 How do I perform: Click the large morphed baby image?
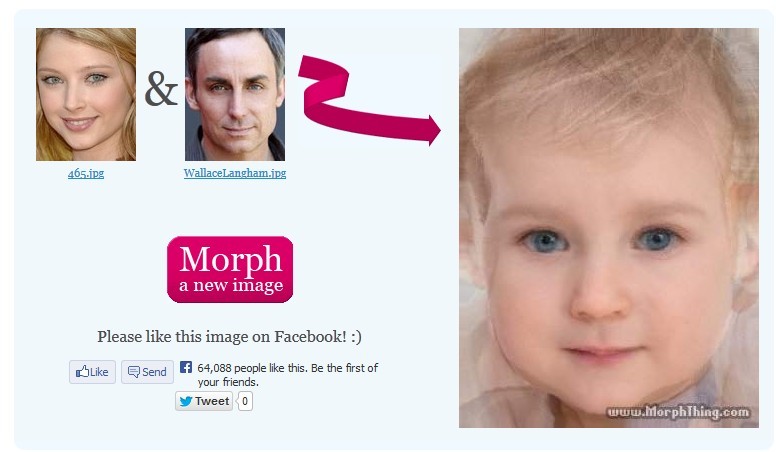(609, 228)
